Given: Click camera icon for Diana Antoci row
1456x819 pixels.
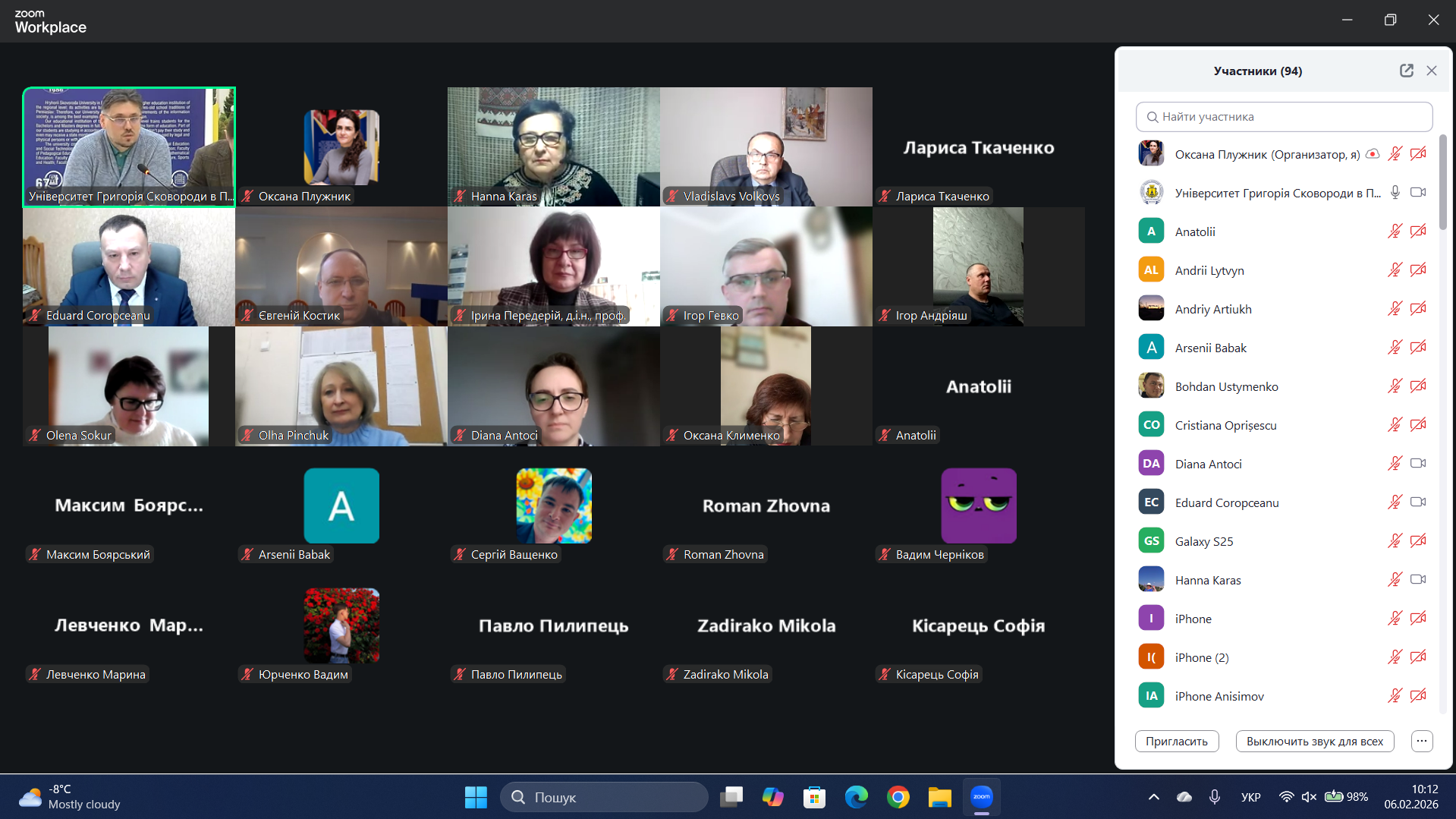Looking at the screenshot, I should (1418, 464).
